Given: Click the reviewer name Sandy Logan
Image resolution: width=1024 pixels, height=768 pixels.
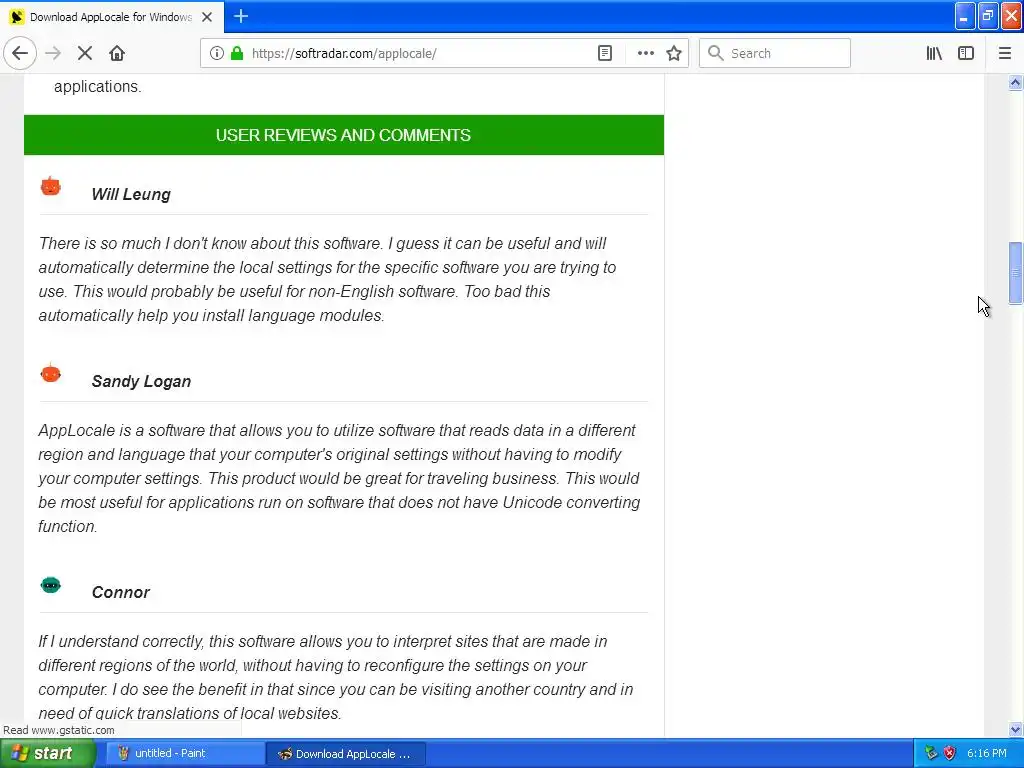Looking at the screenshot, I should (x=141, y=381).
